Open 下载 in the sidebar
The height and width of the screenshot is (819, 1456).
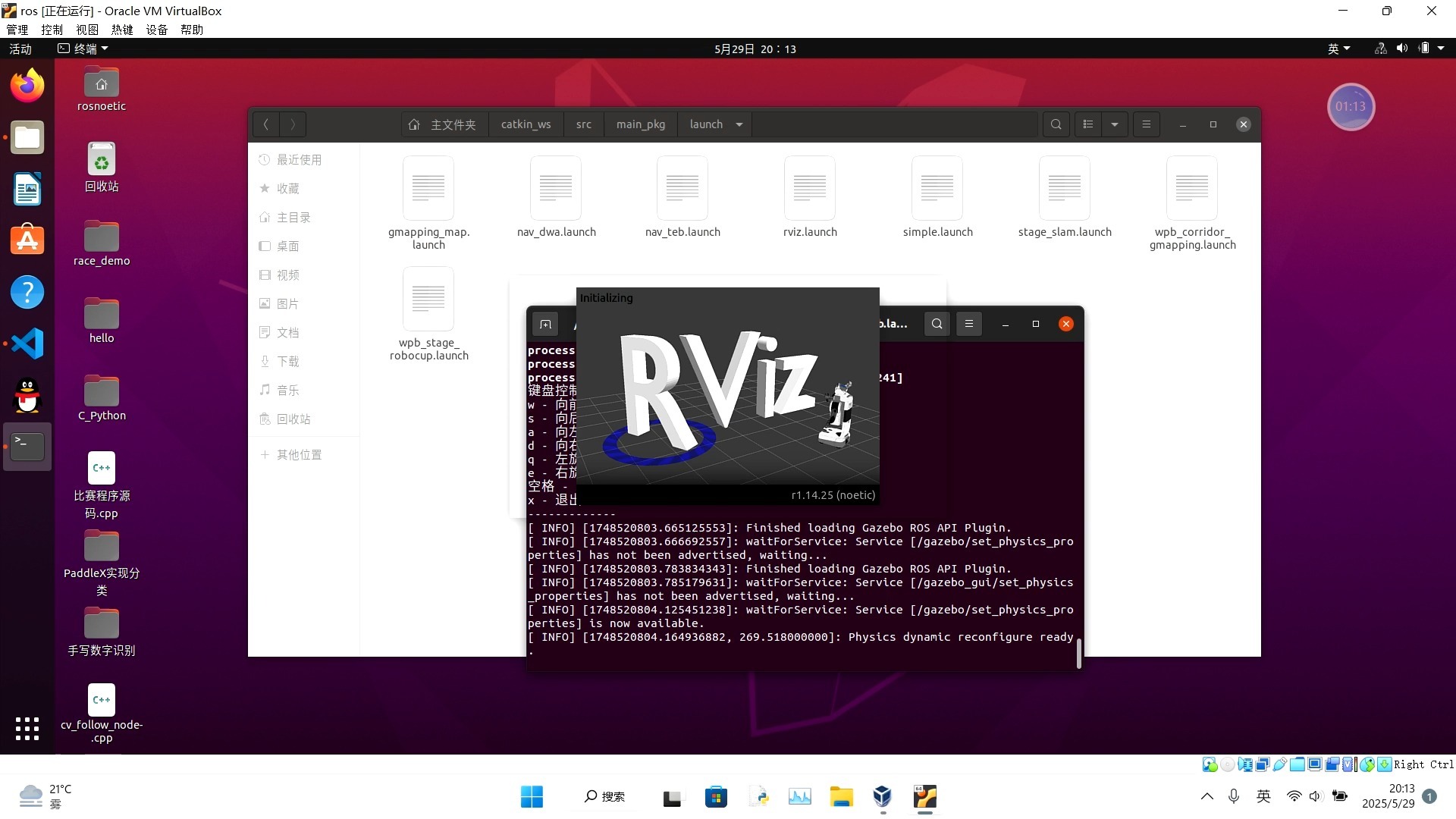tap(303, 362)
